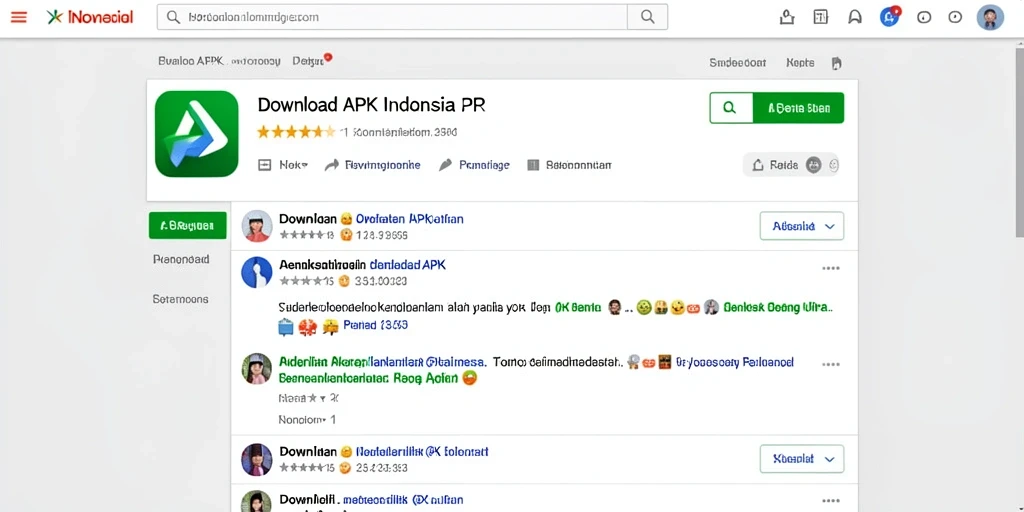
Task: Open the user profile avatar
Action: [990, 18]
